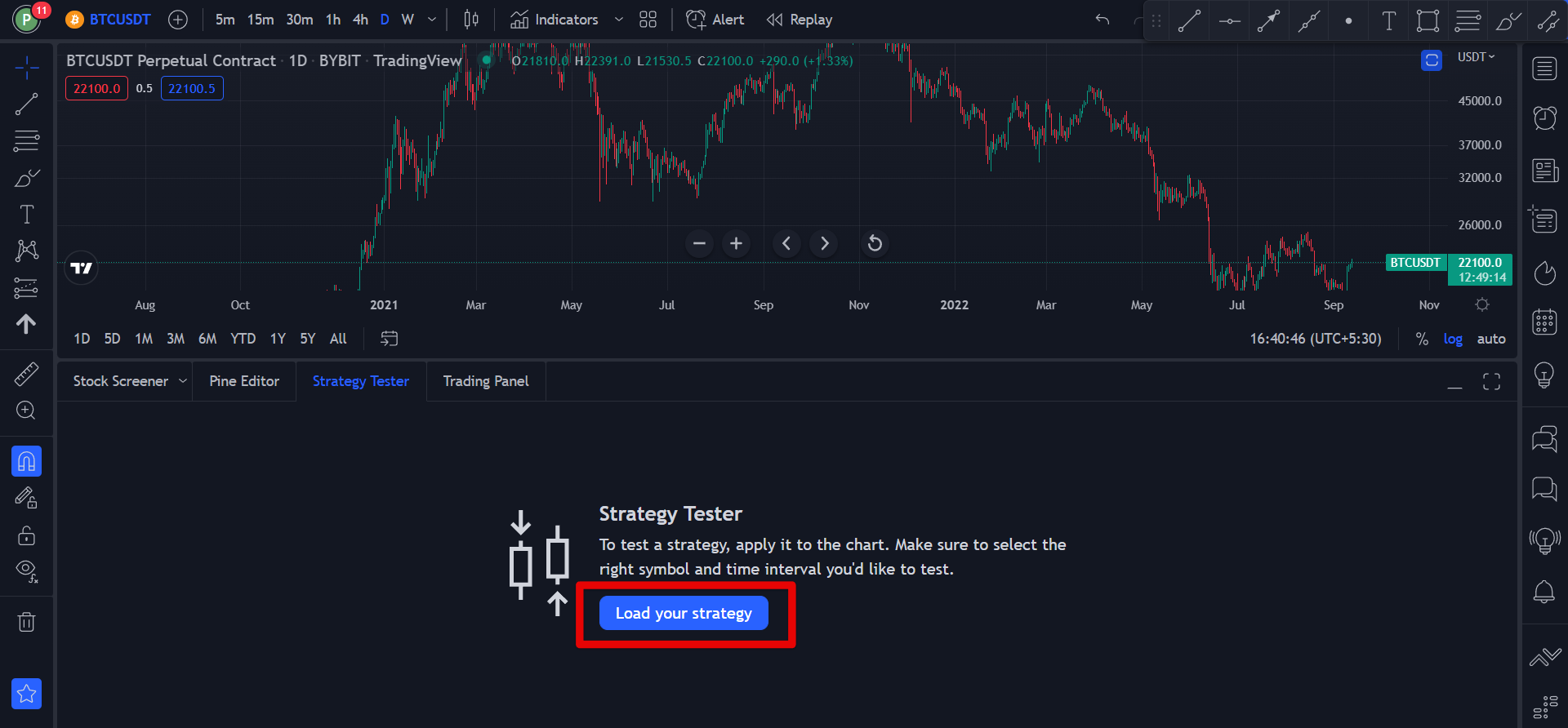Select the Fibonacci retracement tool in left sidebar
1568x728 pixels.
[26, 141]
